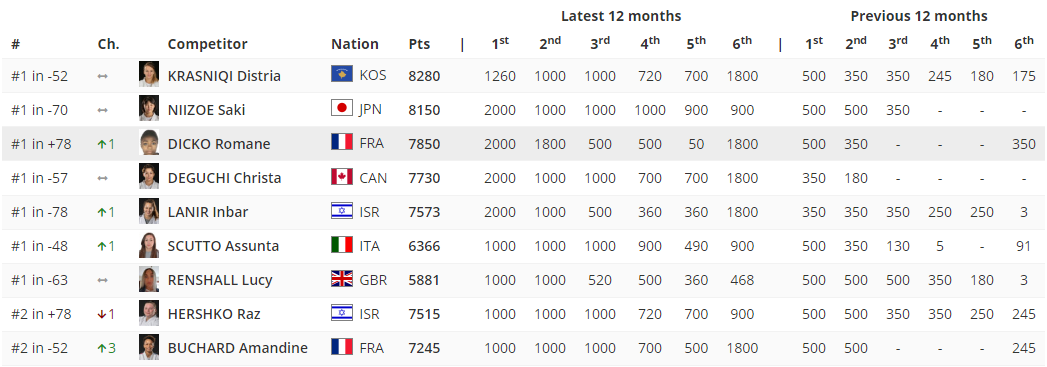Open SCUTTO Assunta's profile photo
Viewport: 1047px width, 367px height.
pyautogui.click(x=149, y=244)
